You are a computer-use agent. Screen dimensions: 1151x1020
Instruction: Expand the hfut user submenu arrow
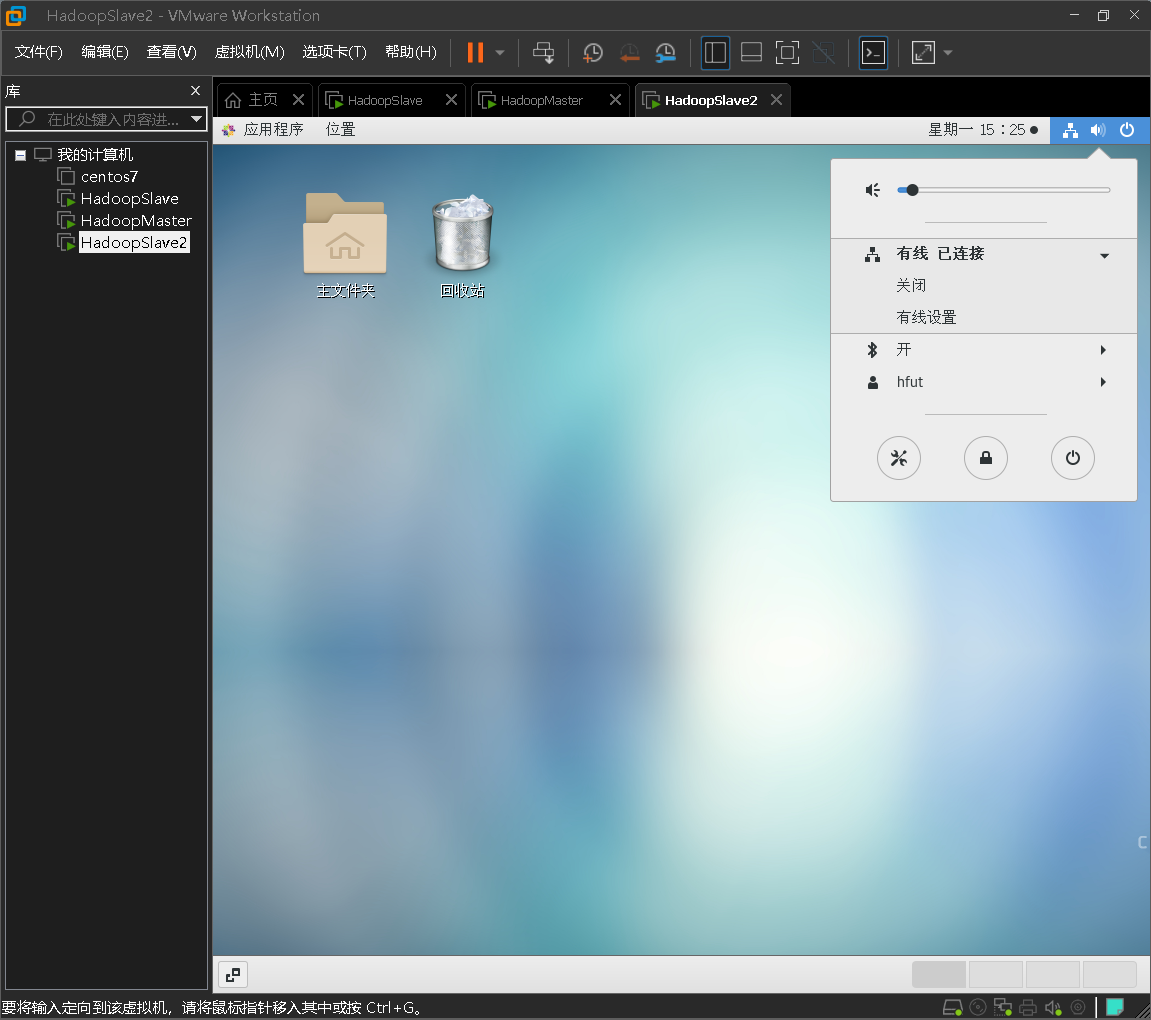pos(1103,382)
